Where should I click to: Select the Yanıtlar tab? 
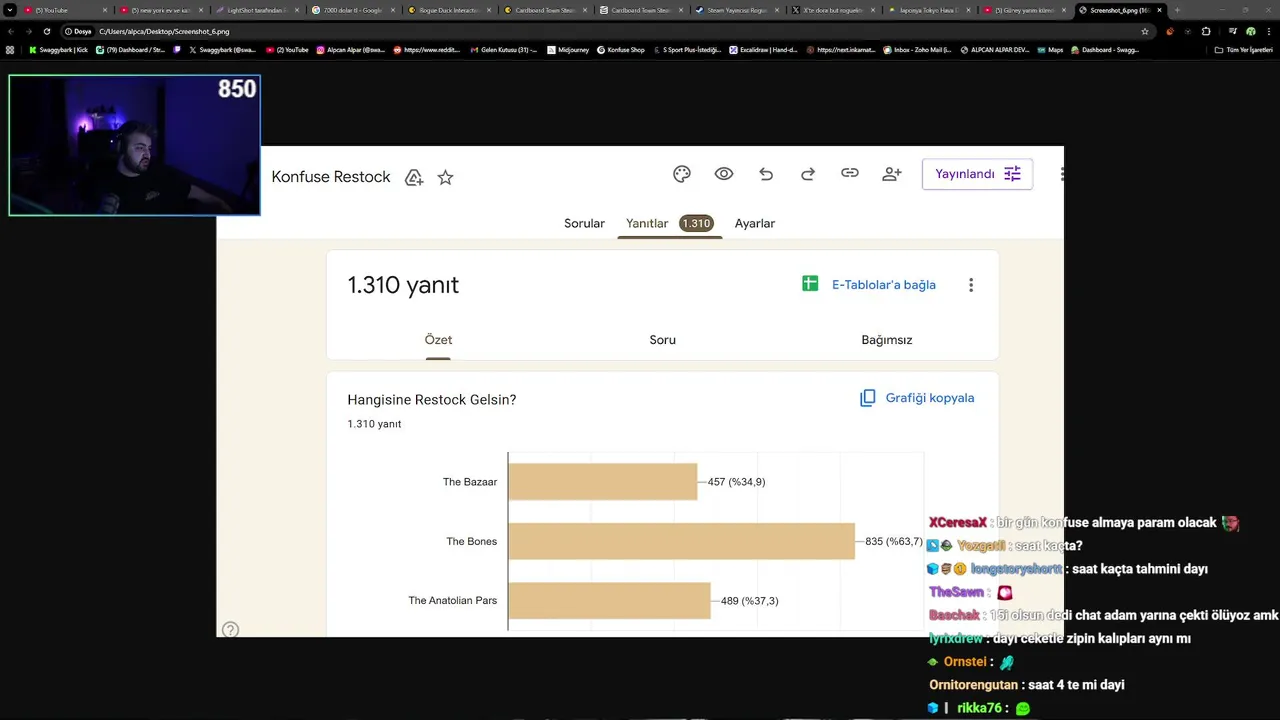coord(669,223)
